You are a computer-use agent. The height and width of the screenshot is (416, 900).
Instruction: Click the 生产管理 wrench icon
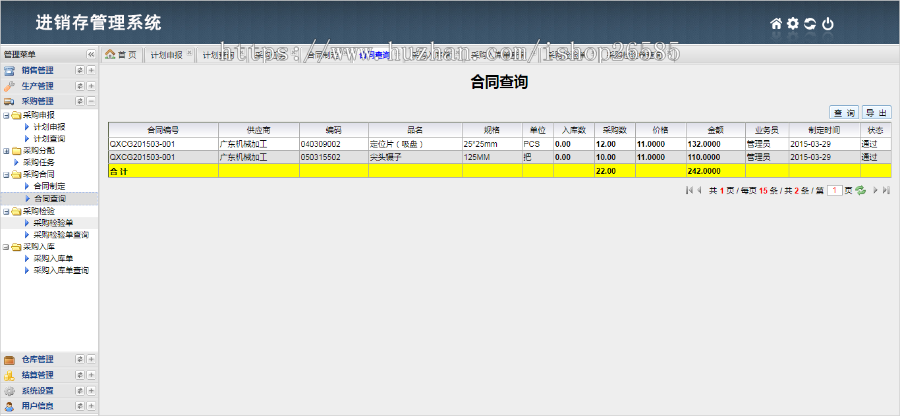[x=9, y=86]
